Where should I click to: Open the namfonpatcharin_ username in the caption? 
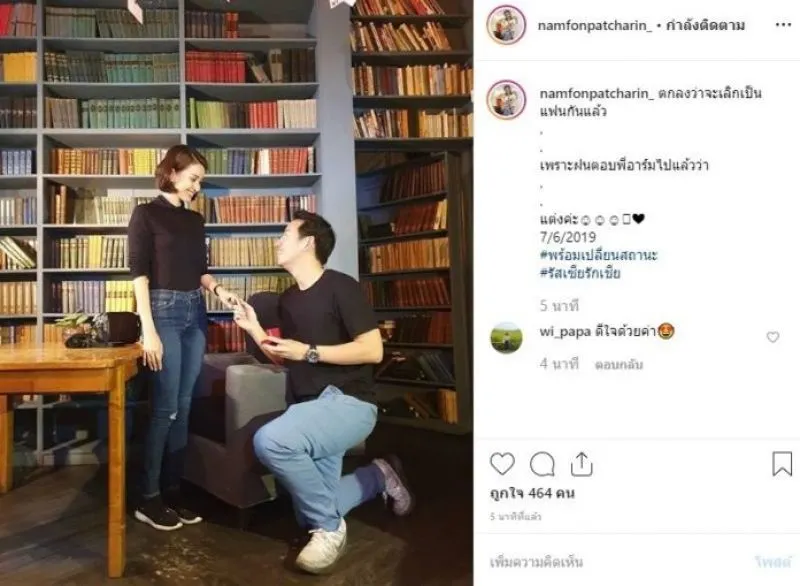596,93
